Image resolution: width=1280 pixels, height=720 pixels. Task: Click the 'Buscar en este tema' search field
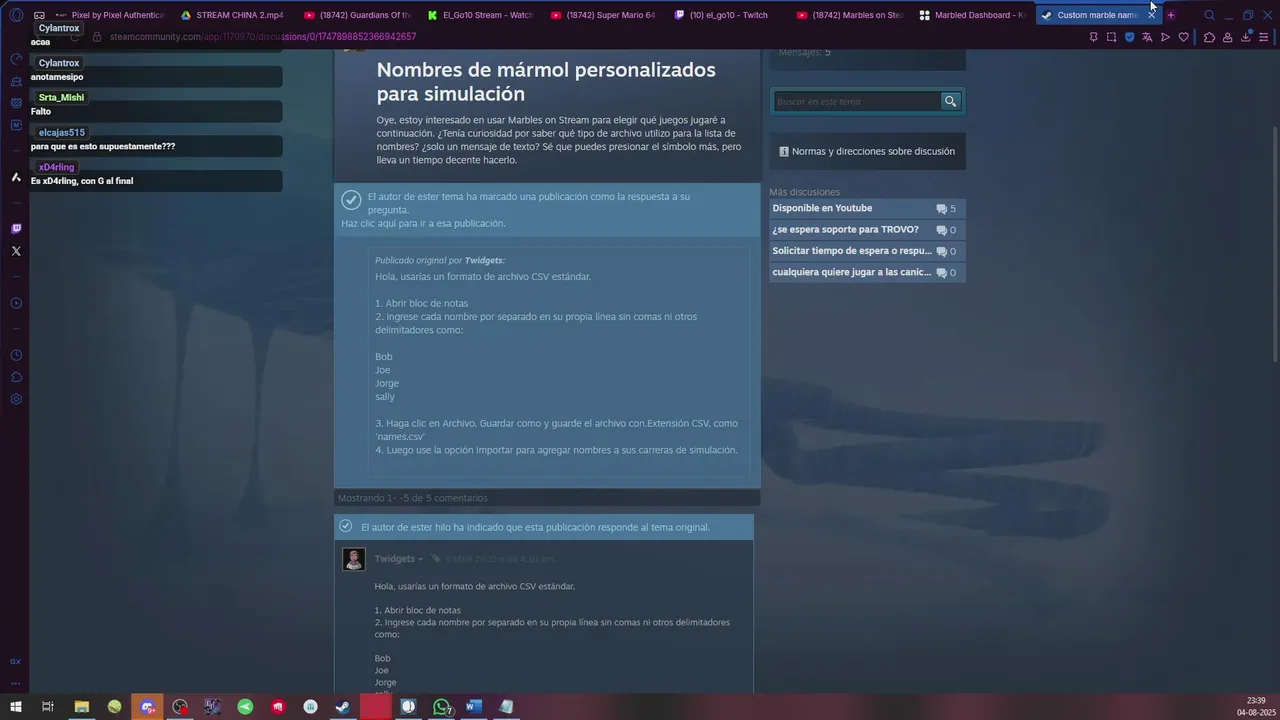(857, 101)
